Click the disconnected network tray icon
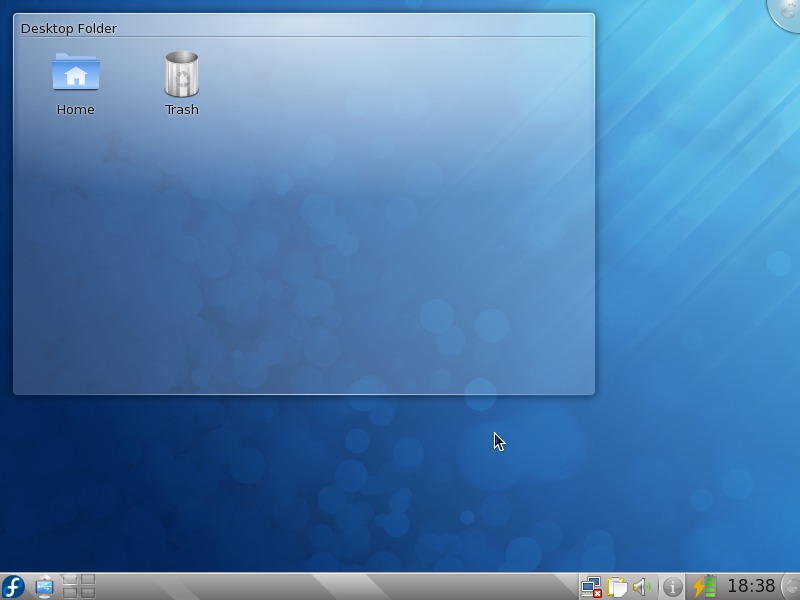 [x=592, y=587]
